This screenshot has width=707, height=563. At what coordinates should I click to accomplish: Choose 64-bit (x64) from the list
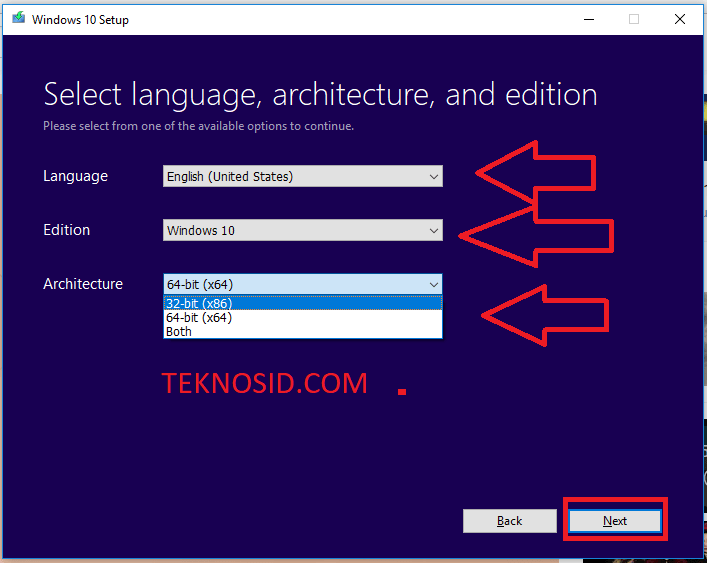point(303,318)
